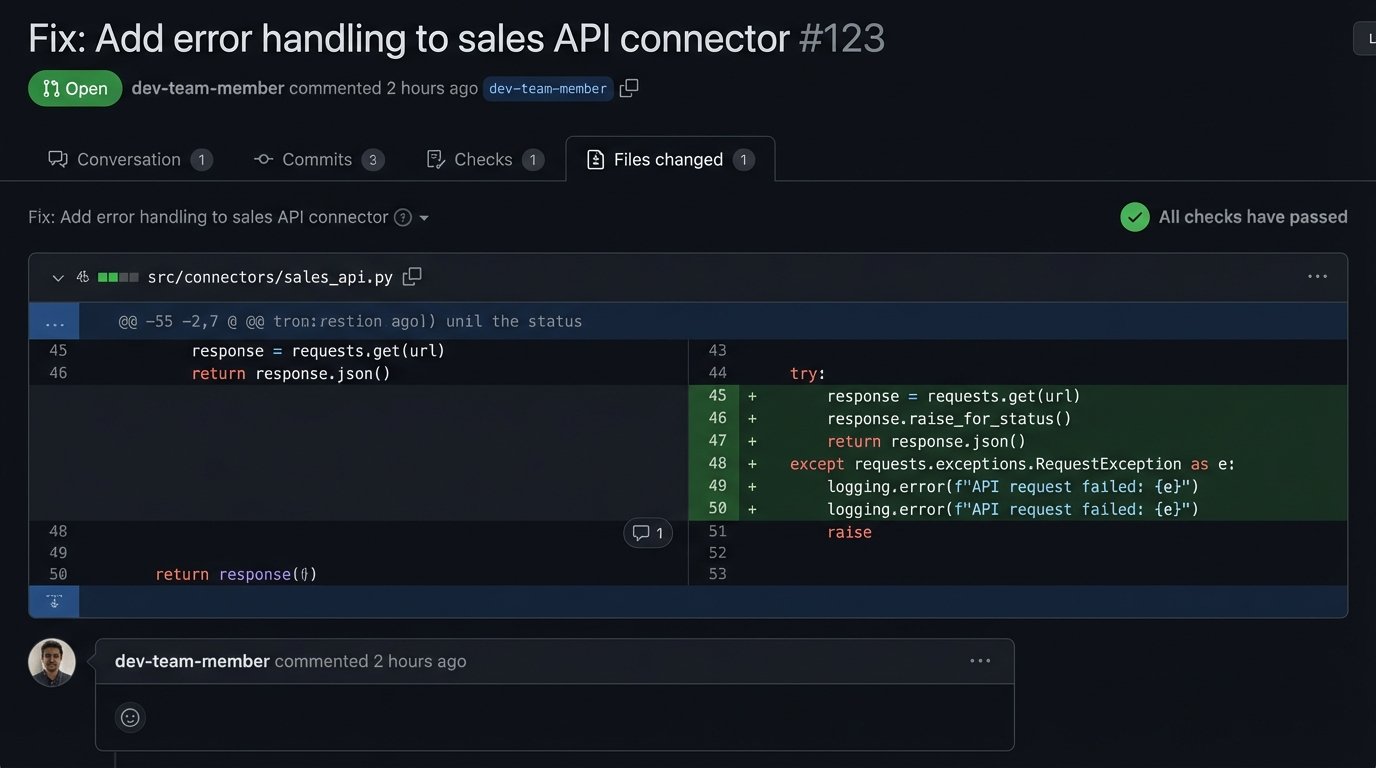
Task: Click the commenter's avatar picture
Action: pos(51,662)
